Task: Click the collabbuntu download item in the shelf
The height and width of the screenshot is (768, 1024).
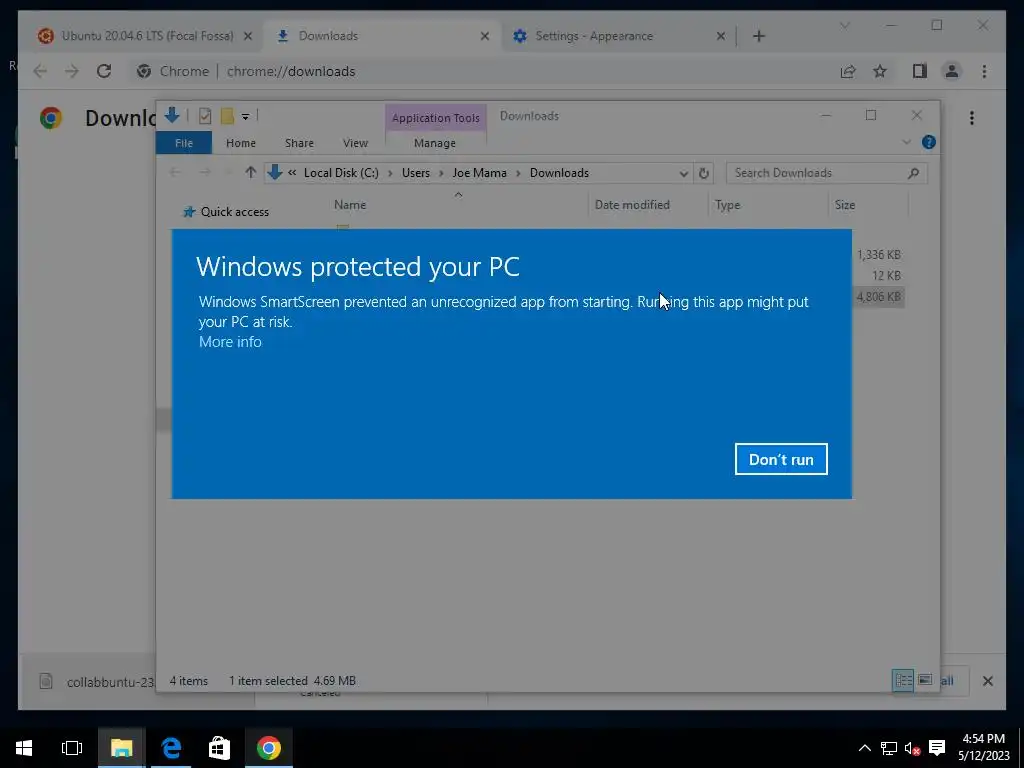Action: click(91, 682)
